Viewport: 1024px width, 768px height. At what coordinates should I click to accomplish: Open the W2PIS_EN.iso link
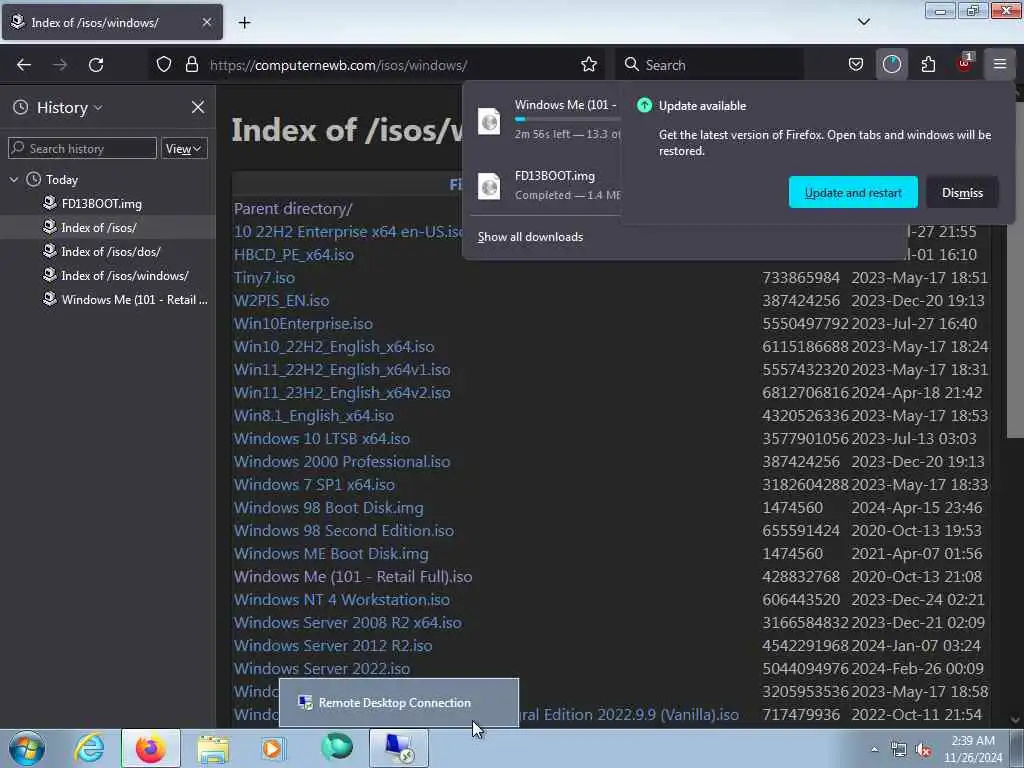click(x=281, y=300)
